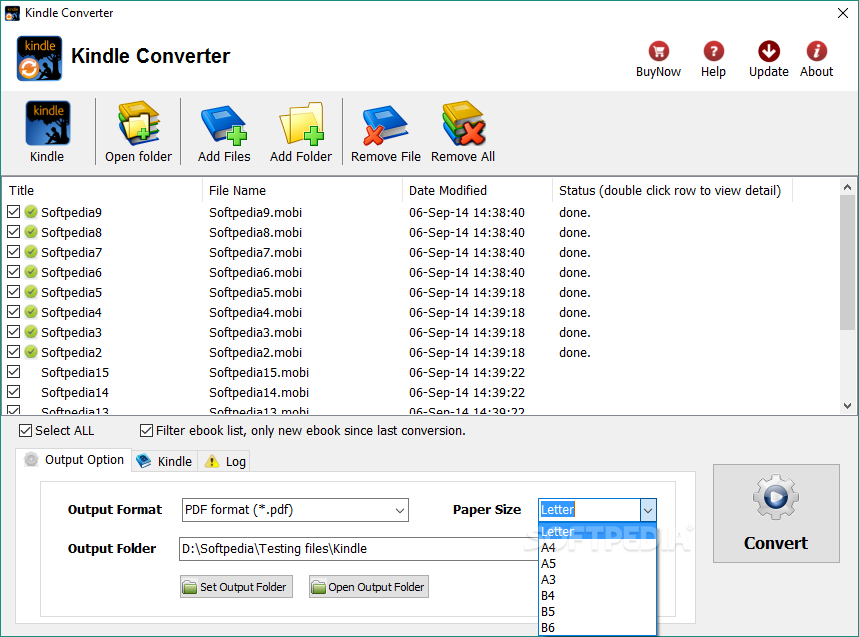Click the Update download icon
Image resolution: width=859 pixels, height=637 pixels.
(x=769, y=51)
